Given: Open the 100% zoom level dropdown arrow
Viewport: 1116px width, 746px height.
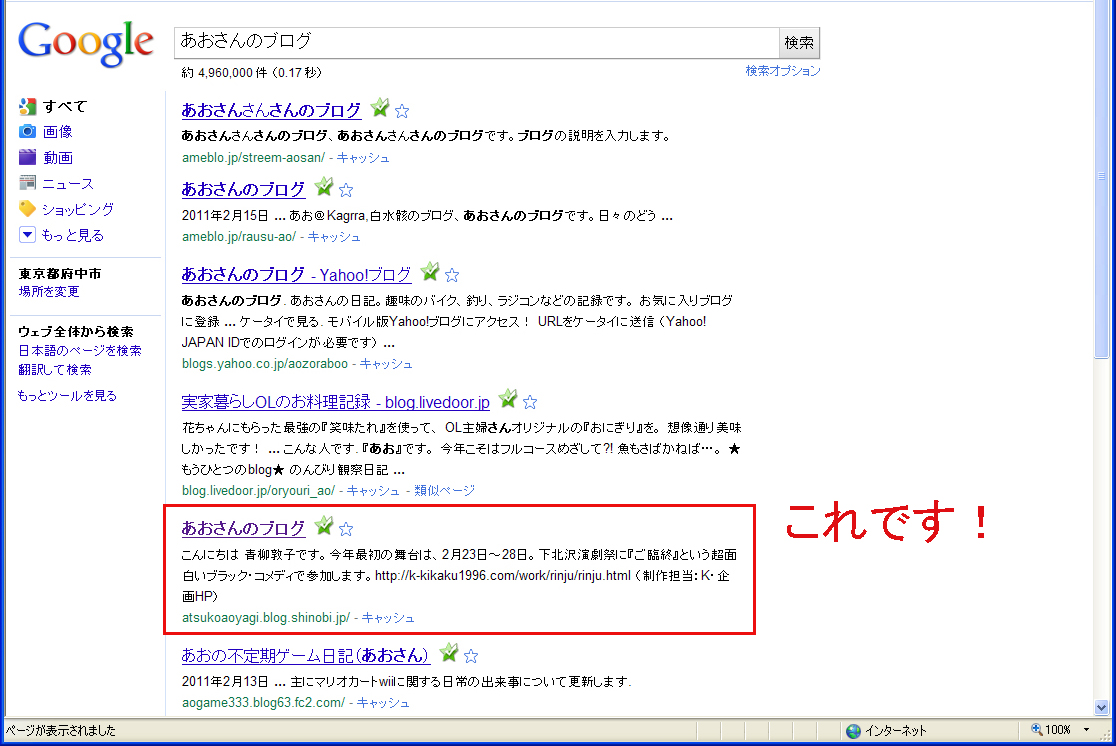Looking at the screenshot, I should point(1086,730).
